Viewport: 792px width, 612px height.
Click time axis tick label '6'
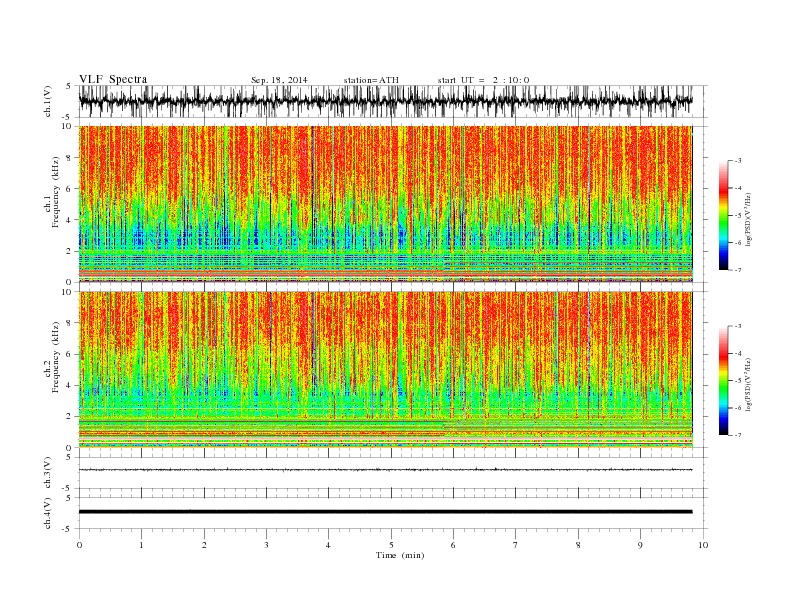click(x=453, y=545)
